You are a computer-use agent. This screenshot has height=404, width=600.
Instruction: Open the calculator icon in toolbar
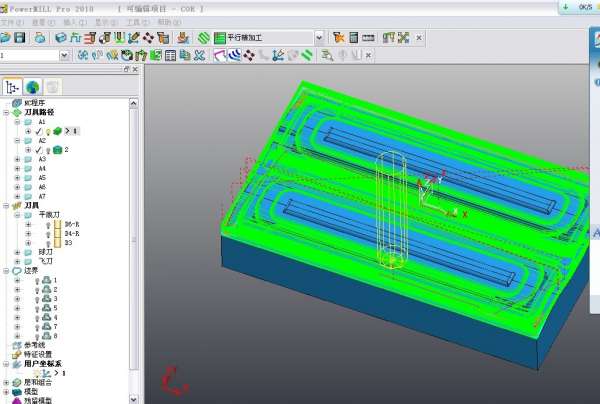click(353, 37)
